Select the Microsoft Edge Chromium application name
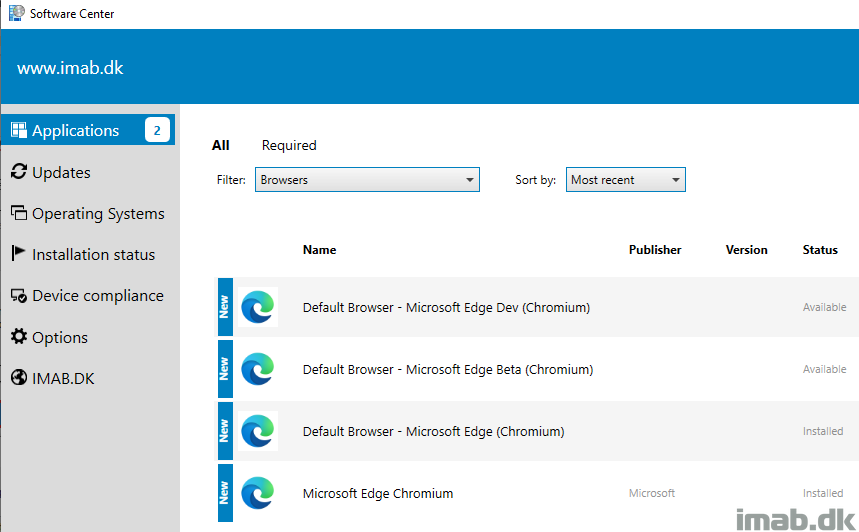Image resolution: width=859 pixels, height=532 pixels. [377, 493]
